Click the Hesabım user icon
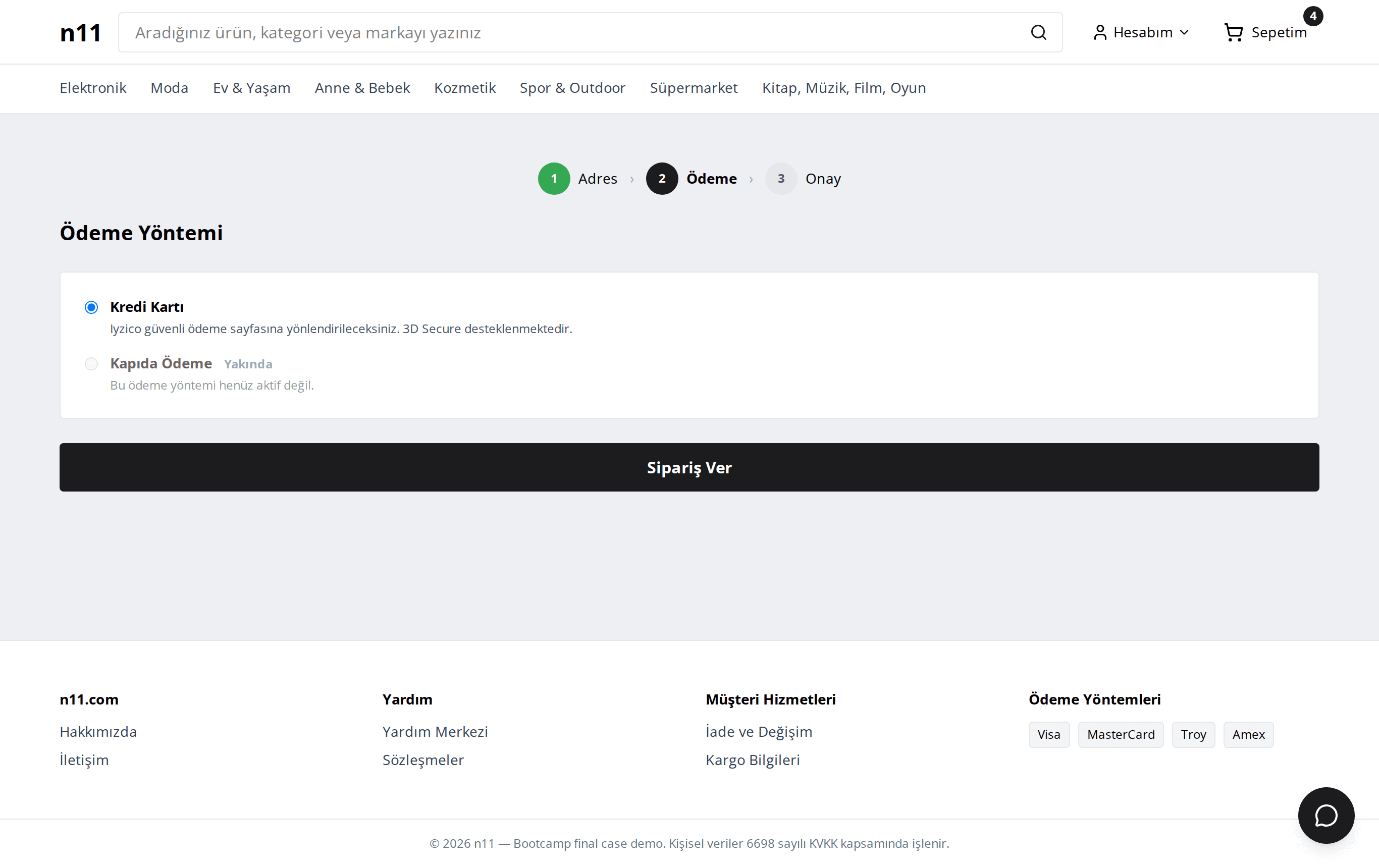 coord(1099,33)
